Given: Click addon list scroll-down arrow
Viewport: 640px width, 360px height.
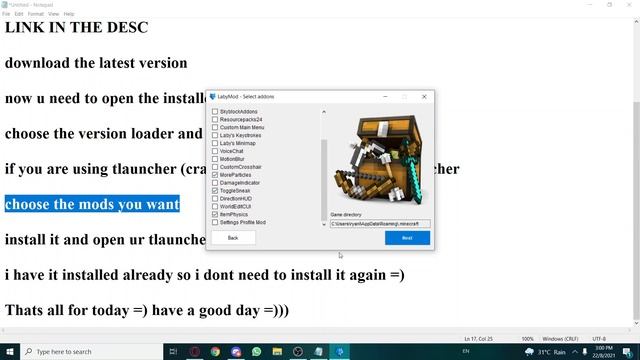Looking at the screenshot, I should (324, 224).
